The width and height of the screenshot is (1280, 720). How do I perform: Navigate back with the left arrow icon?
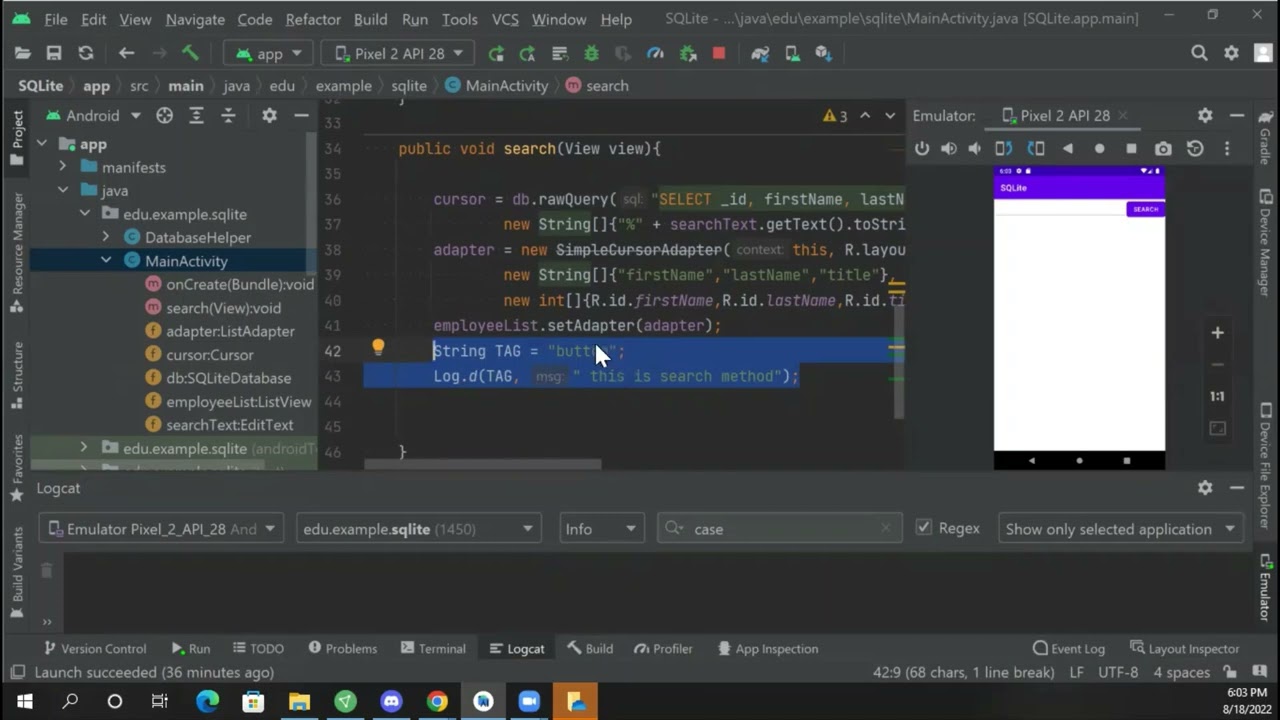click(126, 54)
